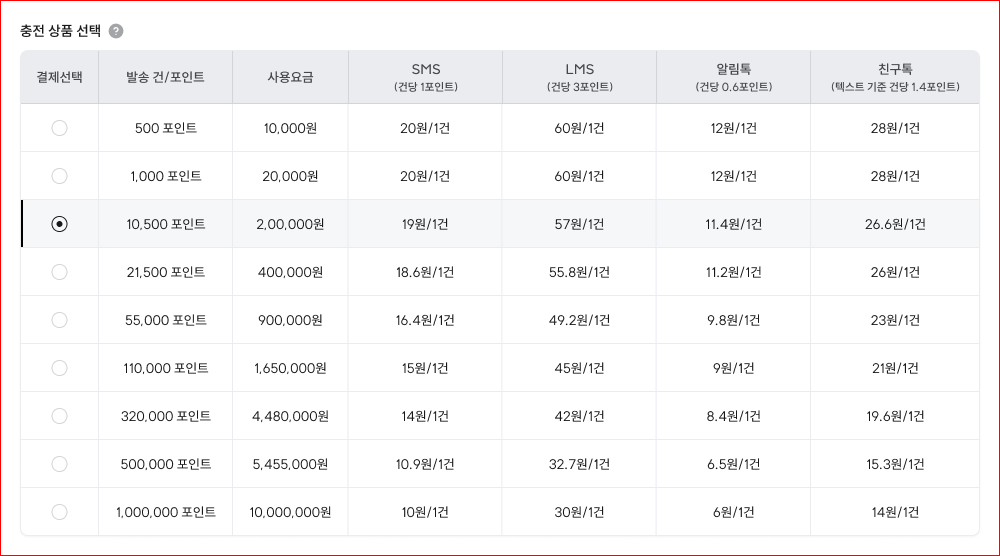This screenshot has height=556, width=1000.
Task: Select the 1,000 포인트 radio button
Action: [59, 176]
